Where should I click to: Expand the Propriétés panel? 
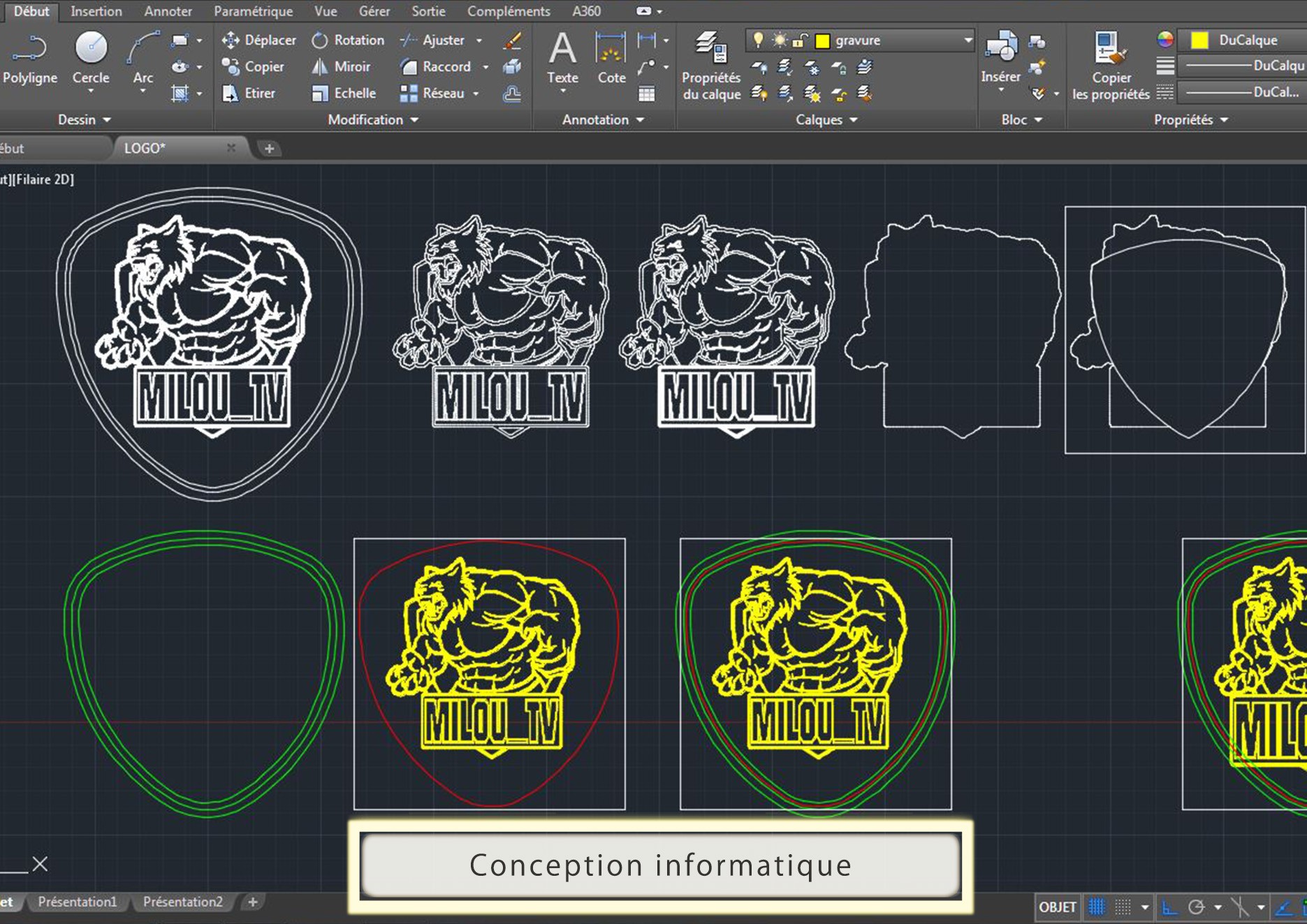[1190, 119]
